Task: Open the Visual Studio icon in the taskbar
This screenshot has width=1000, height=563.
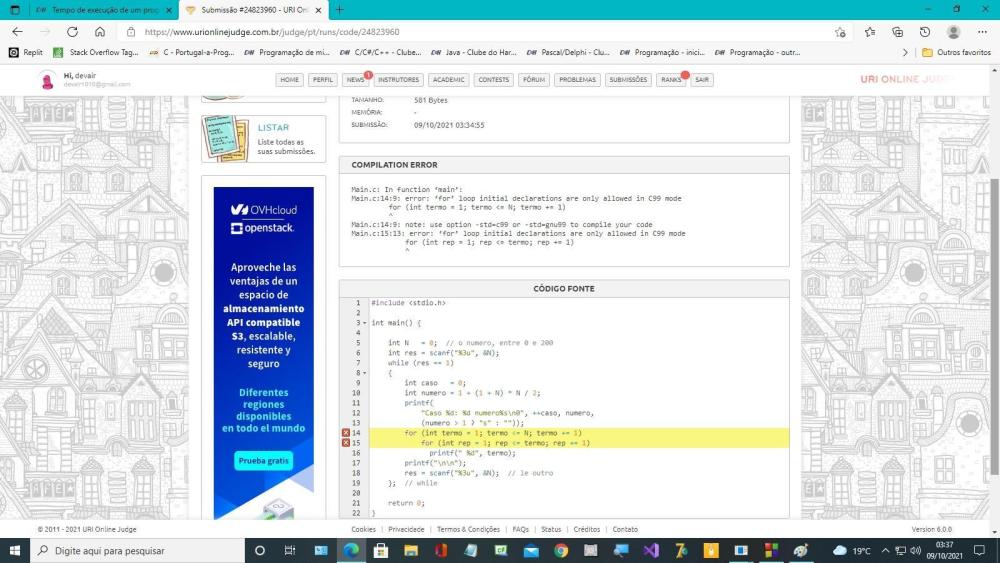Action: coord(651,550)
